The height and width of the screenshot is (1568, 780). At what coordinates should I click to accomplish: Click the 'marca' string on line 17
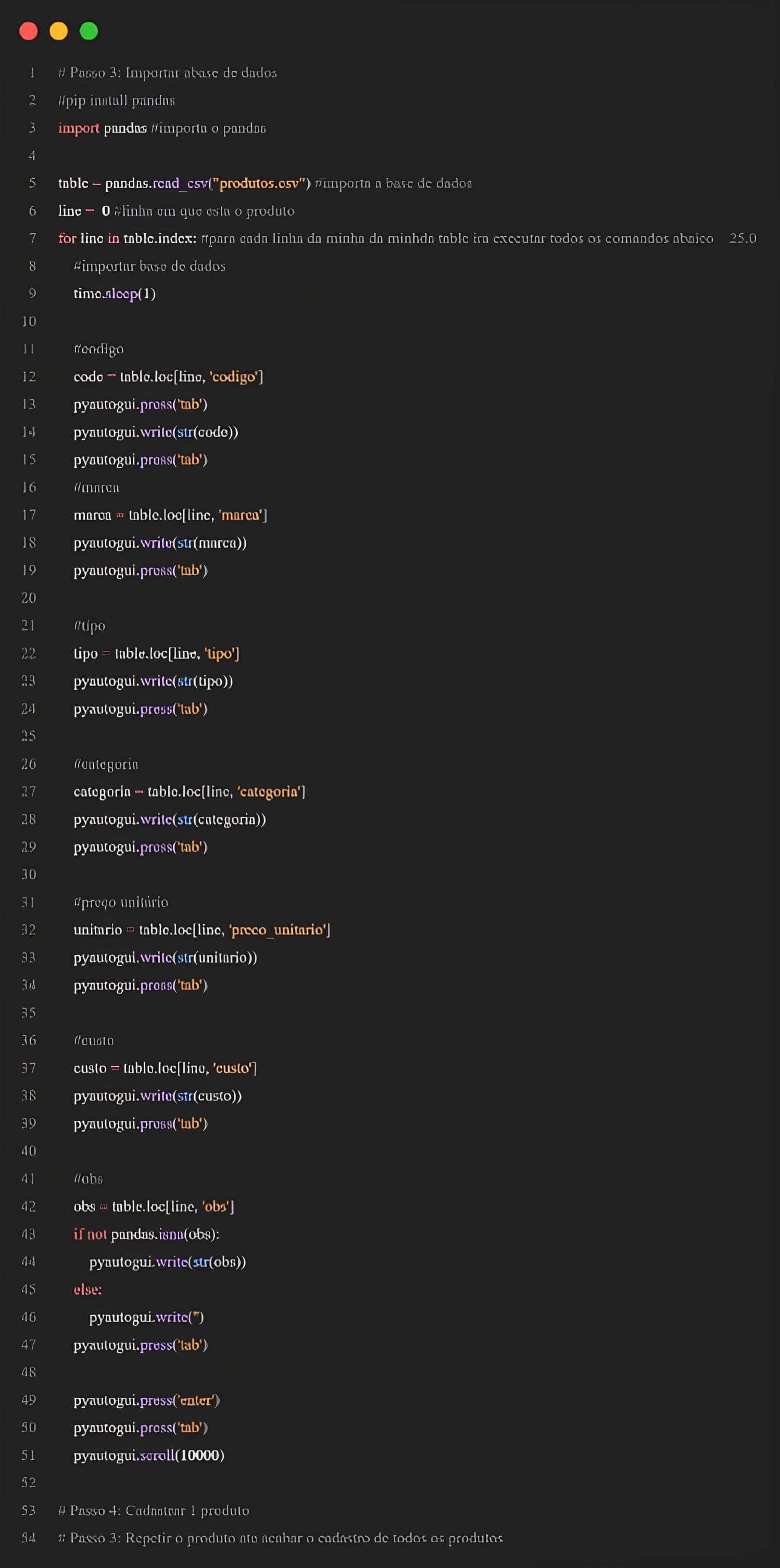(x=240, y=515)
